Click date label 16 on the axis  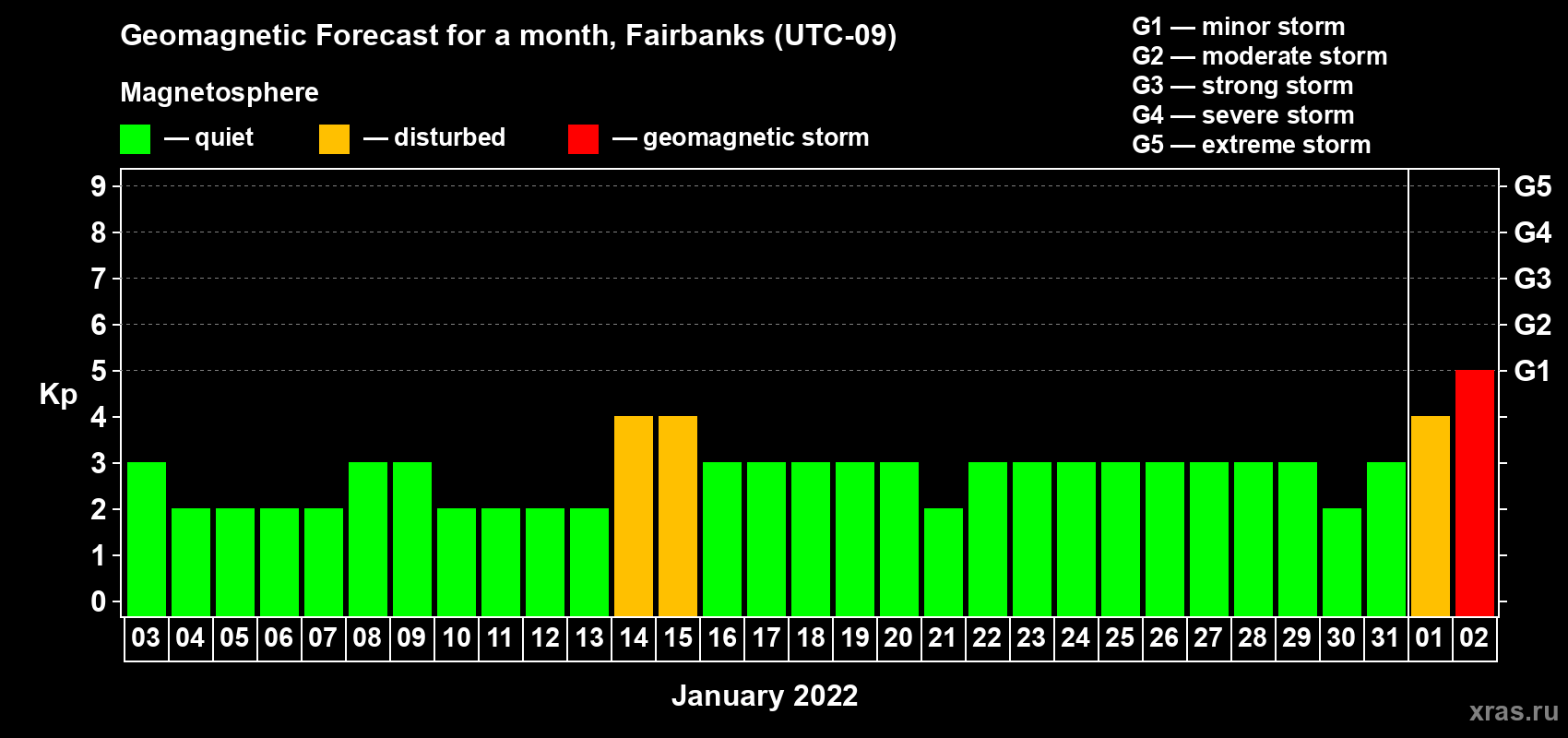[721, 638]
